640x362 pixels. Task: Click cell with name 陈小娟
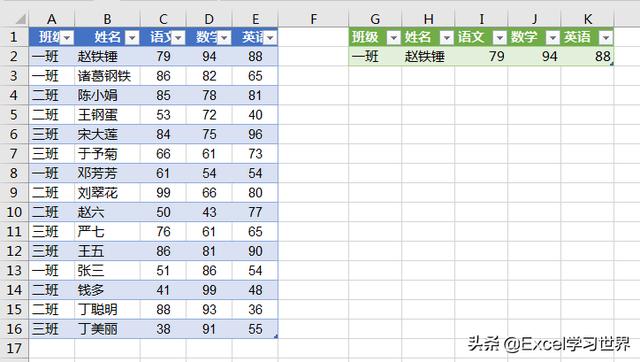pyautogui.click(x=107, y=95)
